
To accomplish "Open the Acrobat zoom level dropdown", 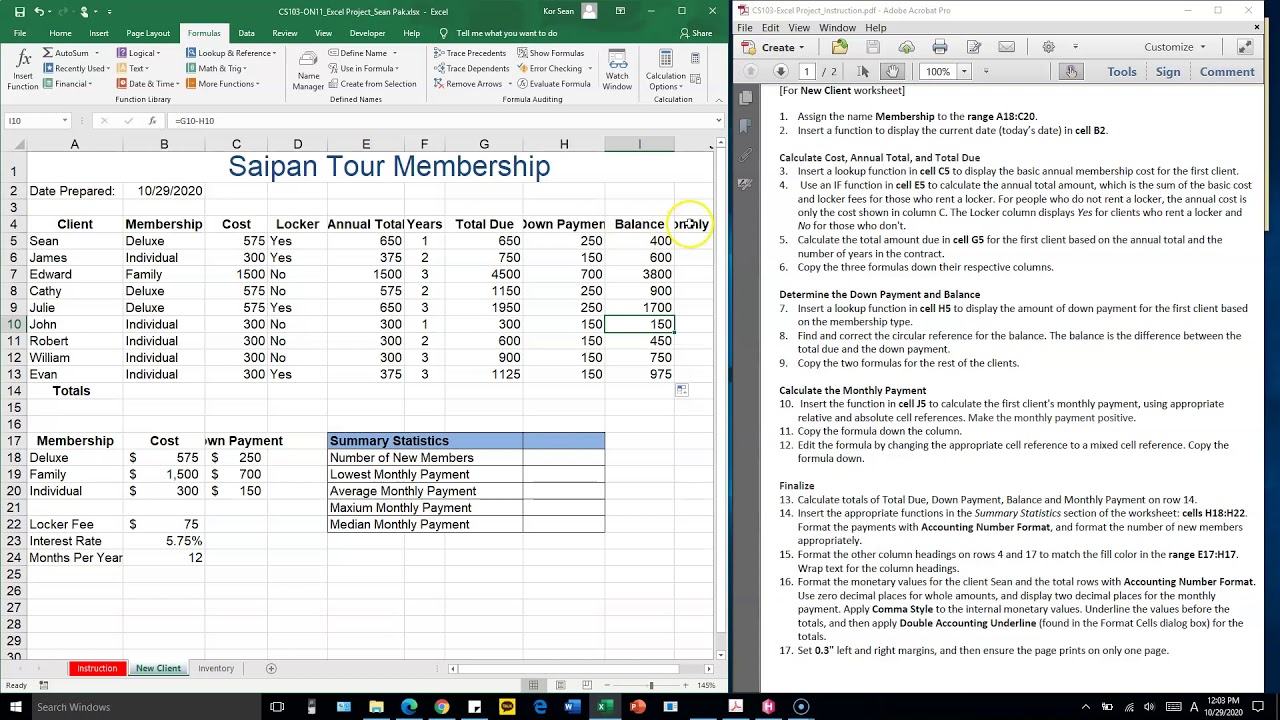I will click(x=964, y=72).
